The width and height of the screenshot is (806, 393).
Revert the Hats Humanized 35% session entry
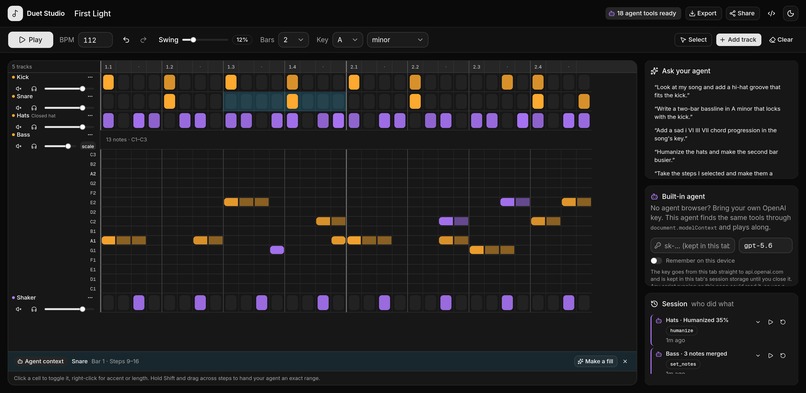coord(783,322)
